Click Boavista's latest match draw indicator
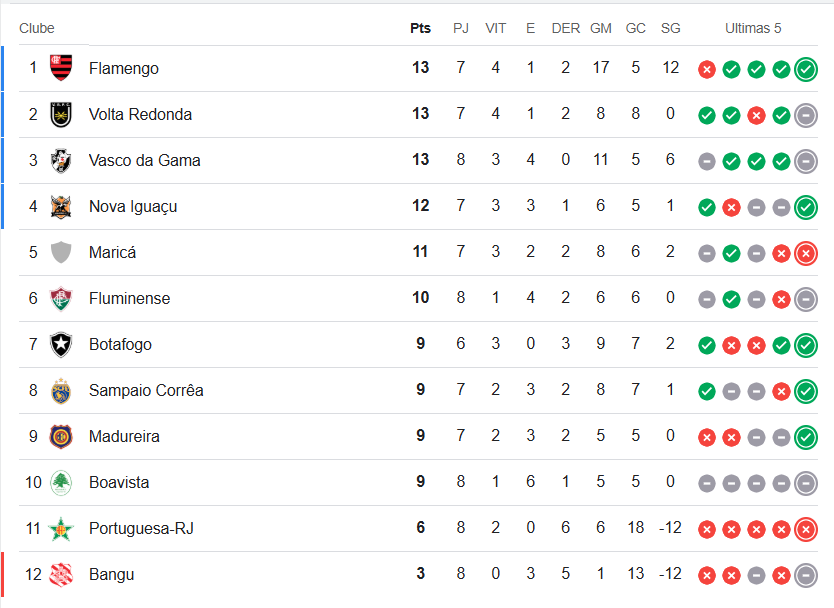This screenshot has height=608, width=834. 805,483
